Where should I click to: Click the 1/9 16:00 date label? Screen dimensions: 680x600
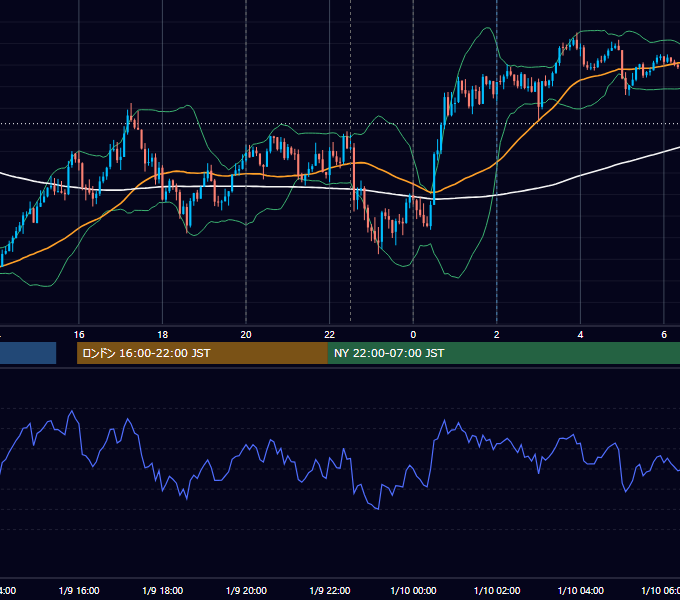pyautogui.click(x=79, y=590)
